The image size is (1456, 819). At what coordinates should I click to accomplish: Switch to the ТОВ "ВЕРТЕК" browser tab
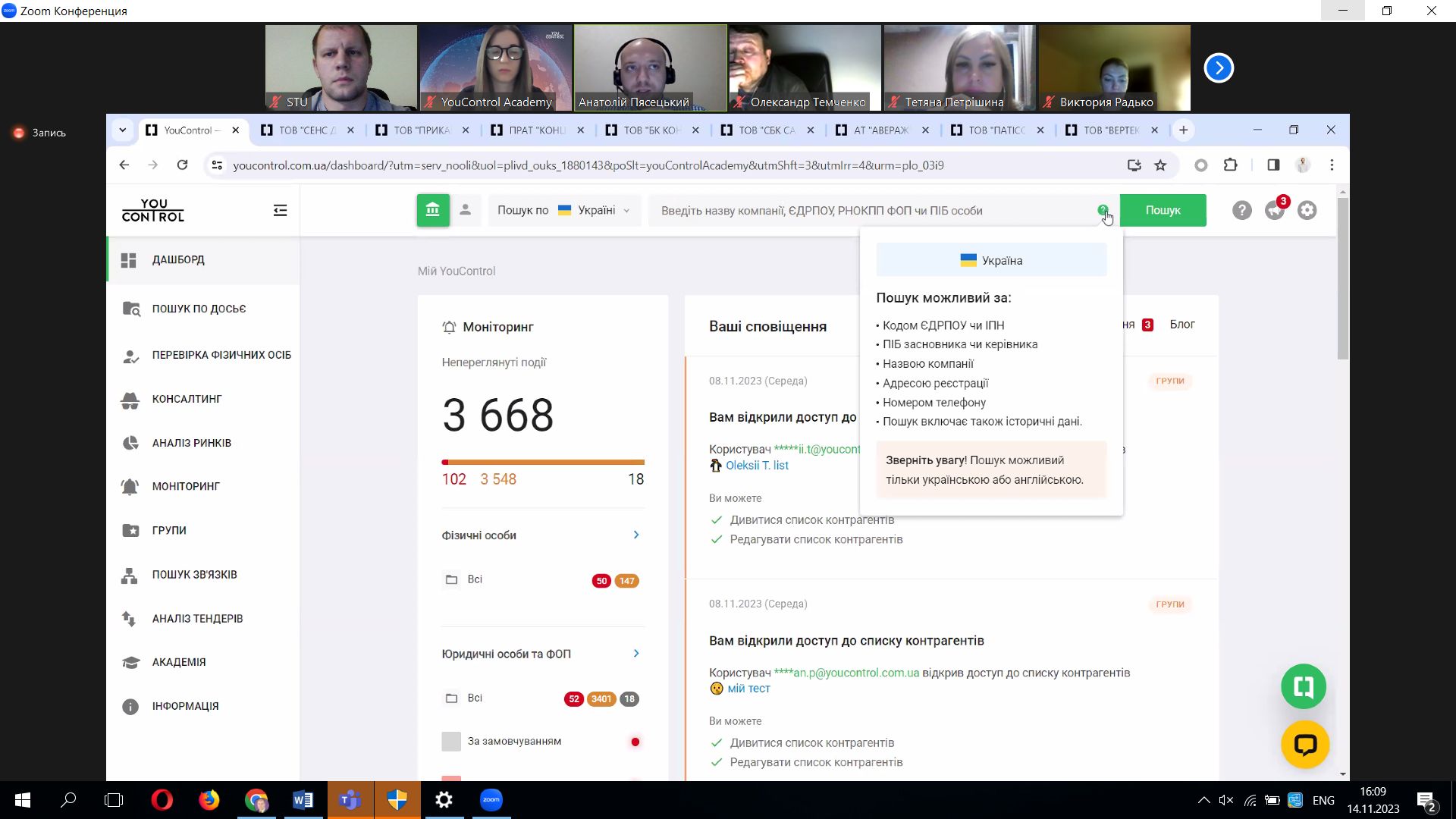(1112, 130)
